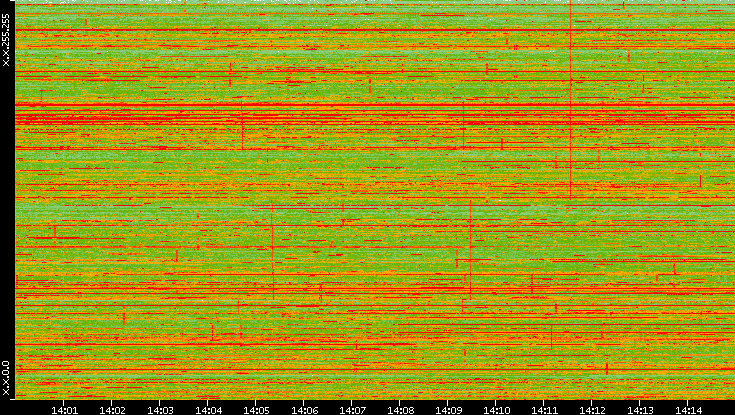Click the 14:07 time axis label
The width and height of the screenshot is (735, 415).
[352, 410]
